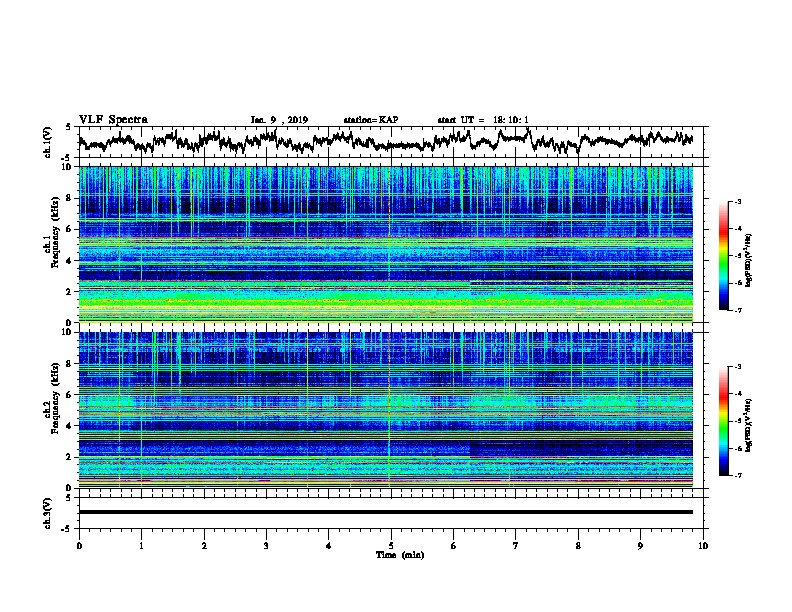Viewport: 792px width, 612px height.
Task: Click the "station=KAP" header label
Action: [371, 120]
